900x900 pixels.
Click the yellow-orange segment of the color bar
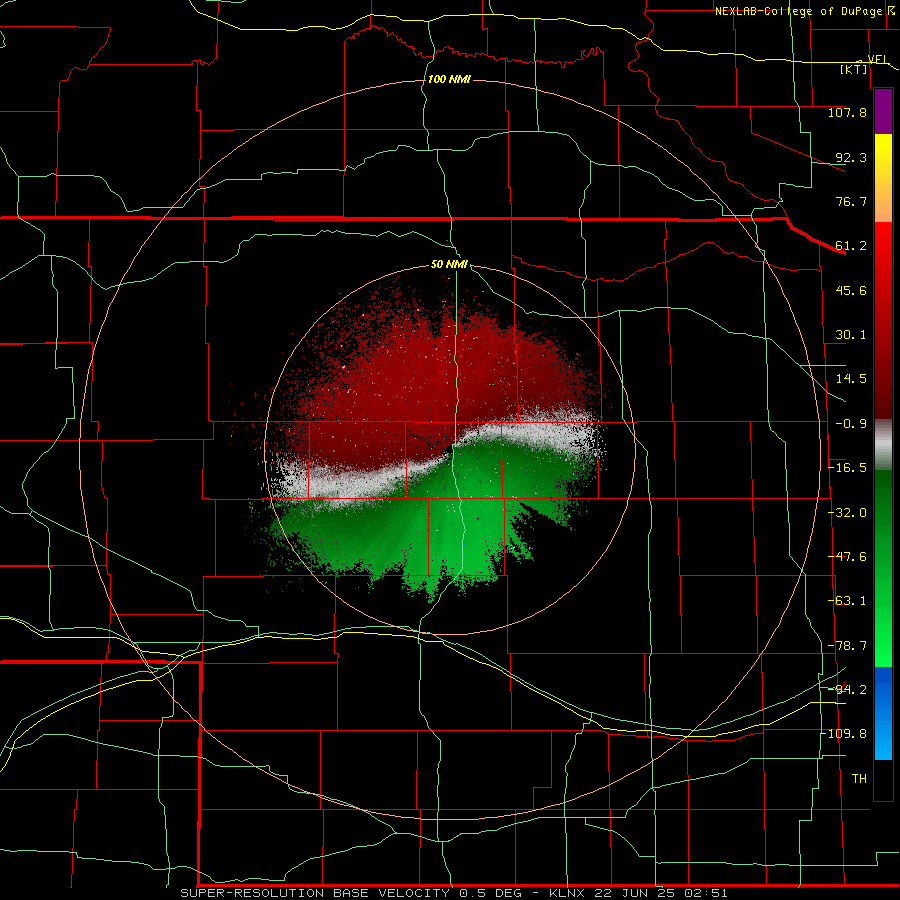coord(883,178)
